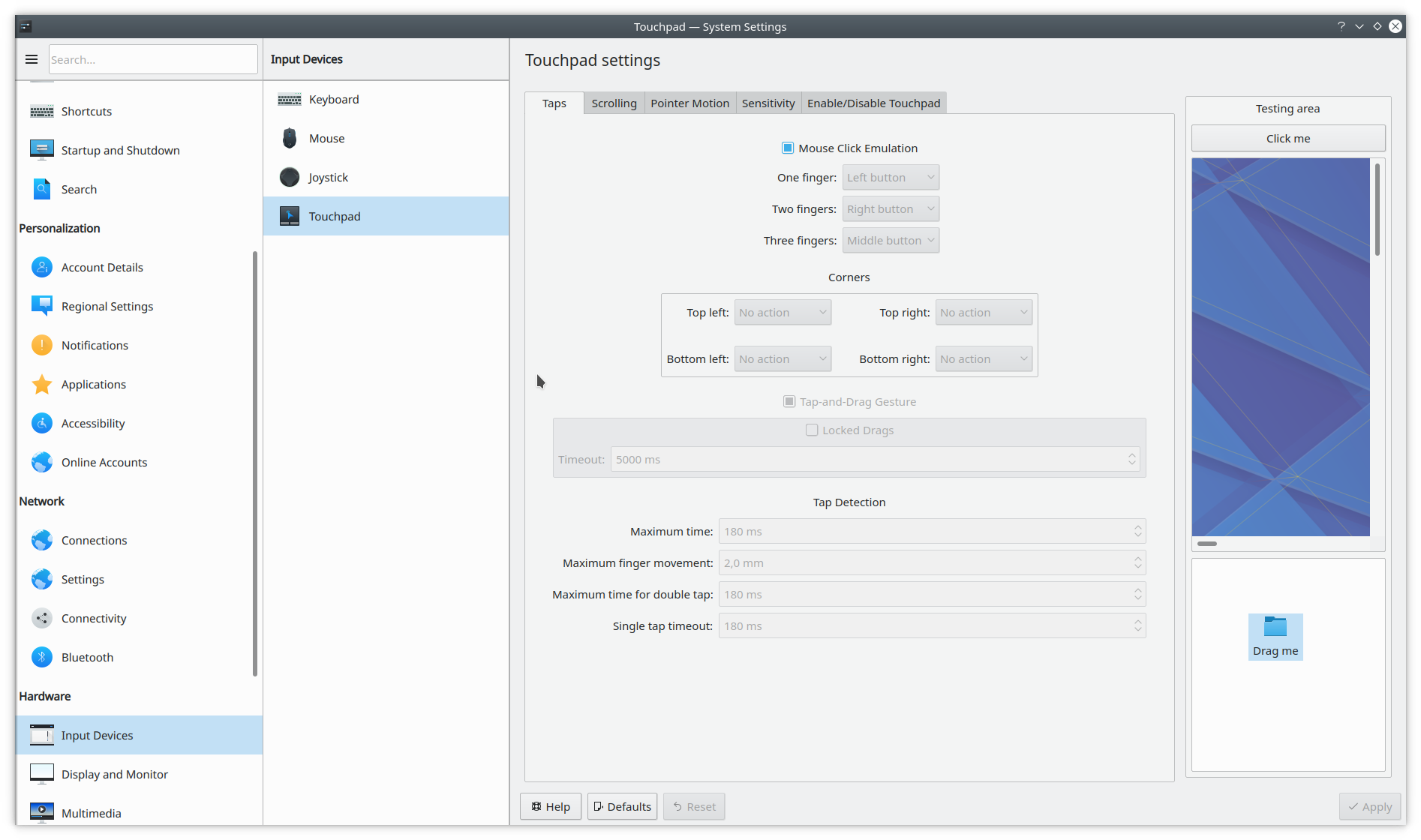Screen dimensions: 1421x840
Task: Click the Apply button
Action: pyautogui.click(x=1370, y=807)
